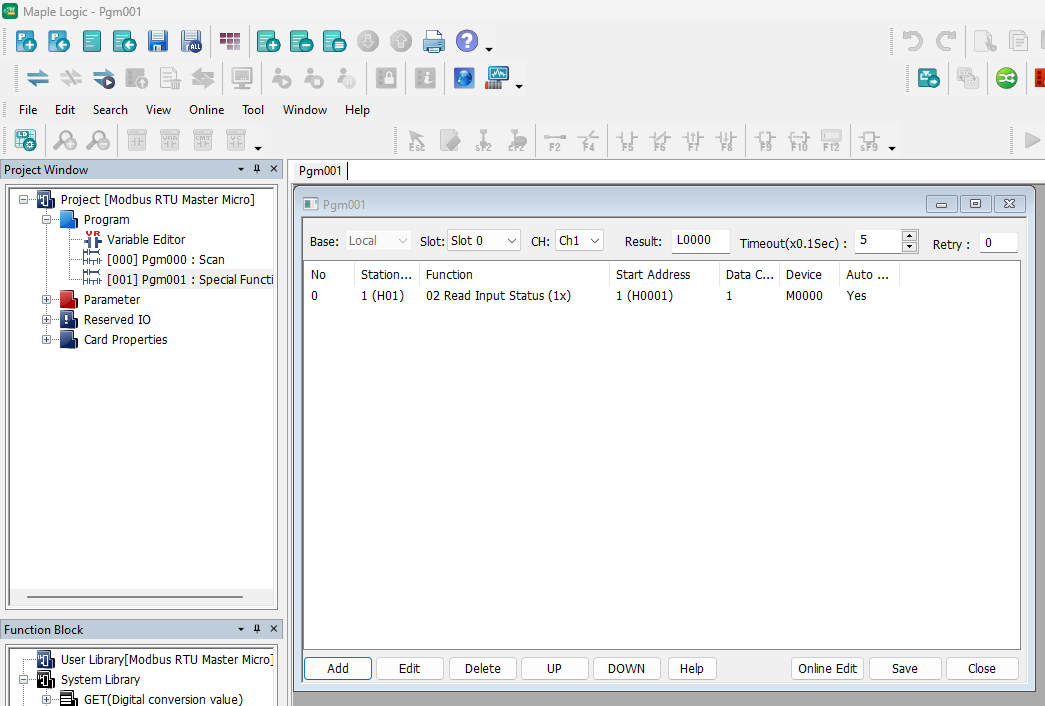Create a new project
Screen dimensions: 1045x706
click(x=25, y=41)
